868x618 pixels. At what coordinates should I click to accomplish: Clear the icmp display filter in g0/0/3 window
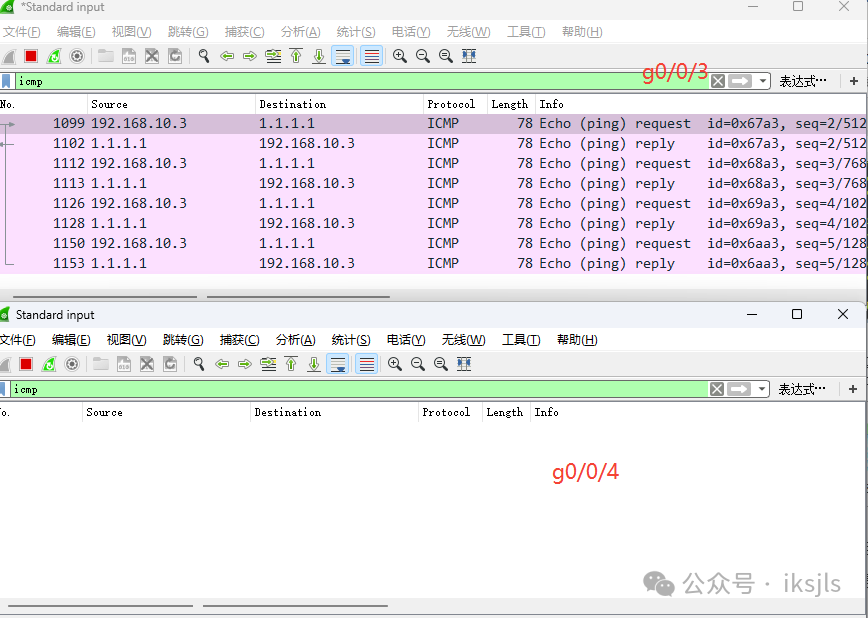click(x=717, y=81)
